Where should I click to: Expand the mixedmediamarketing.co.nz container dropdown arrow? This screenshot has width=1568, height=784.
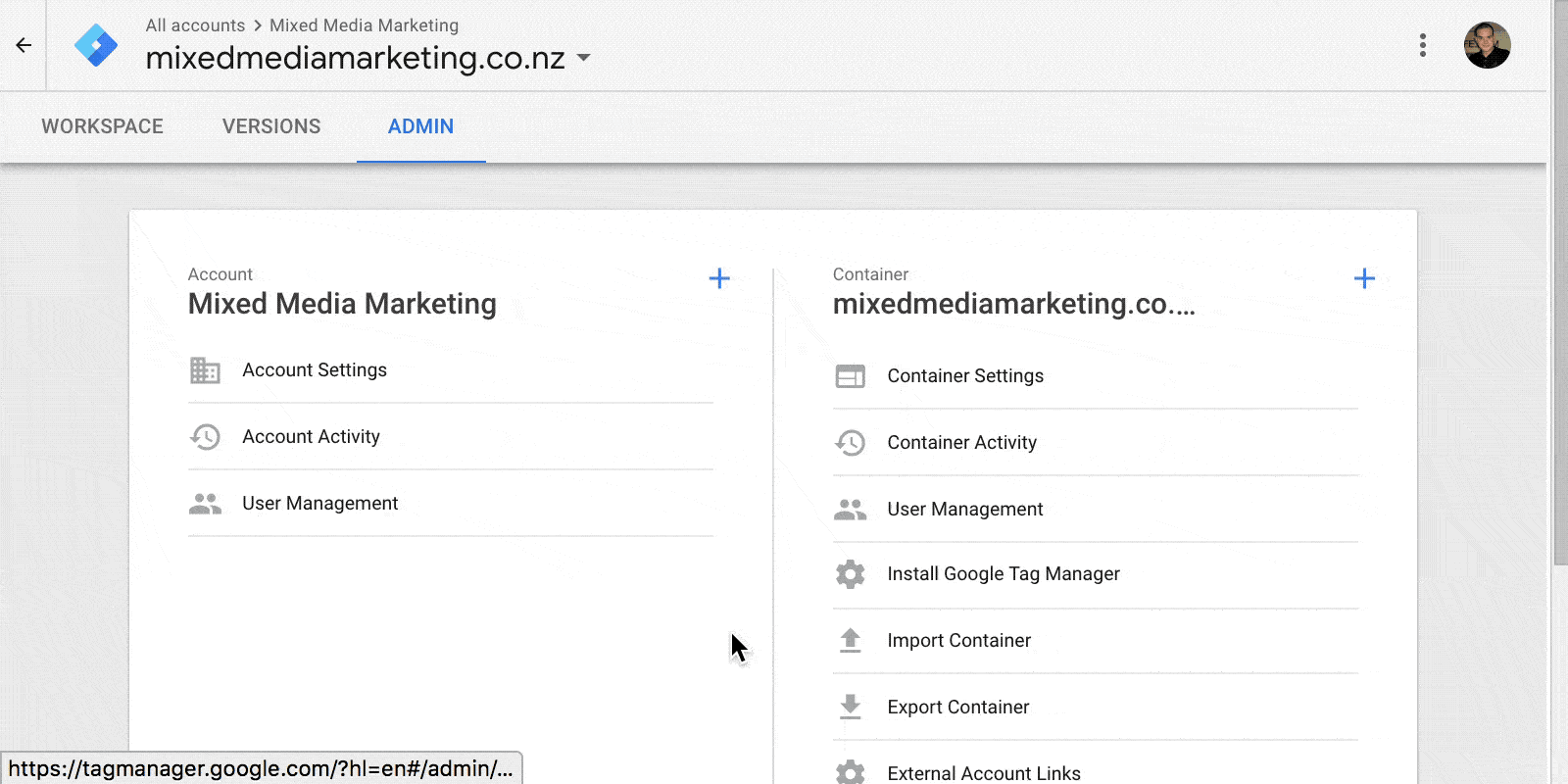point(584,58)
